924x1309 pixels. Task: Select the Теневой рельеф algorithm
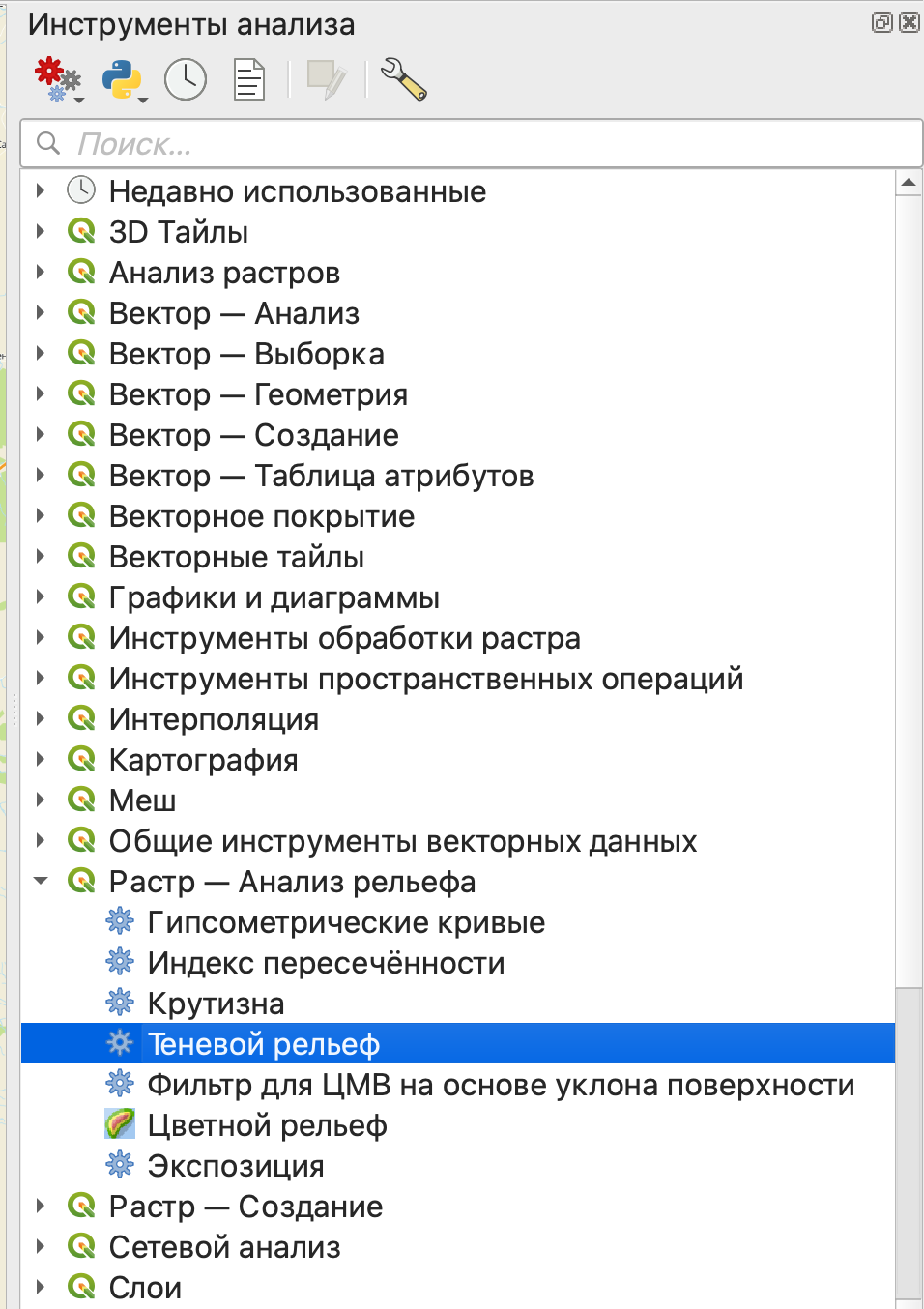[x=263, y=1044]
